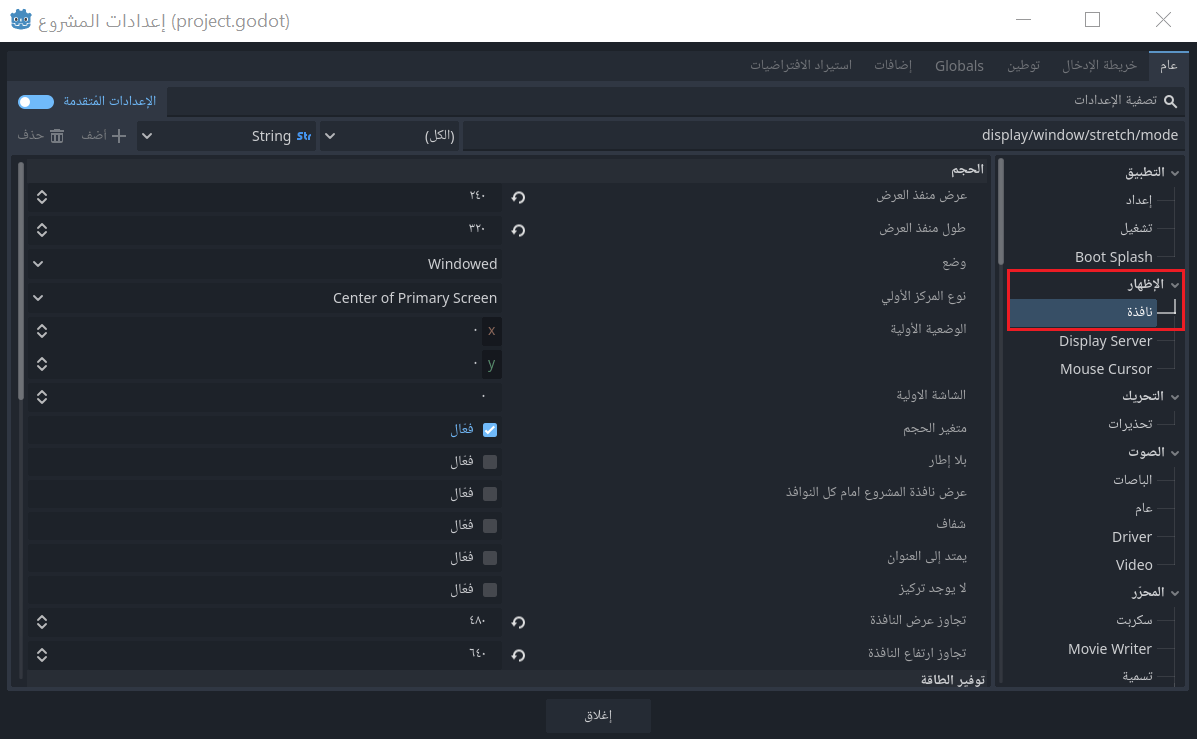Image resolution: width=1197 pixels, height=739 pixels.
Task: Open Center of Primary Screen dropdown
Action: [265, 298]
